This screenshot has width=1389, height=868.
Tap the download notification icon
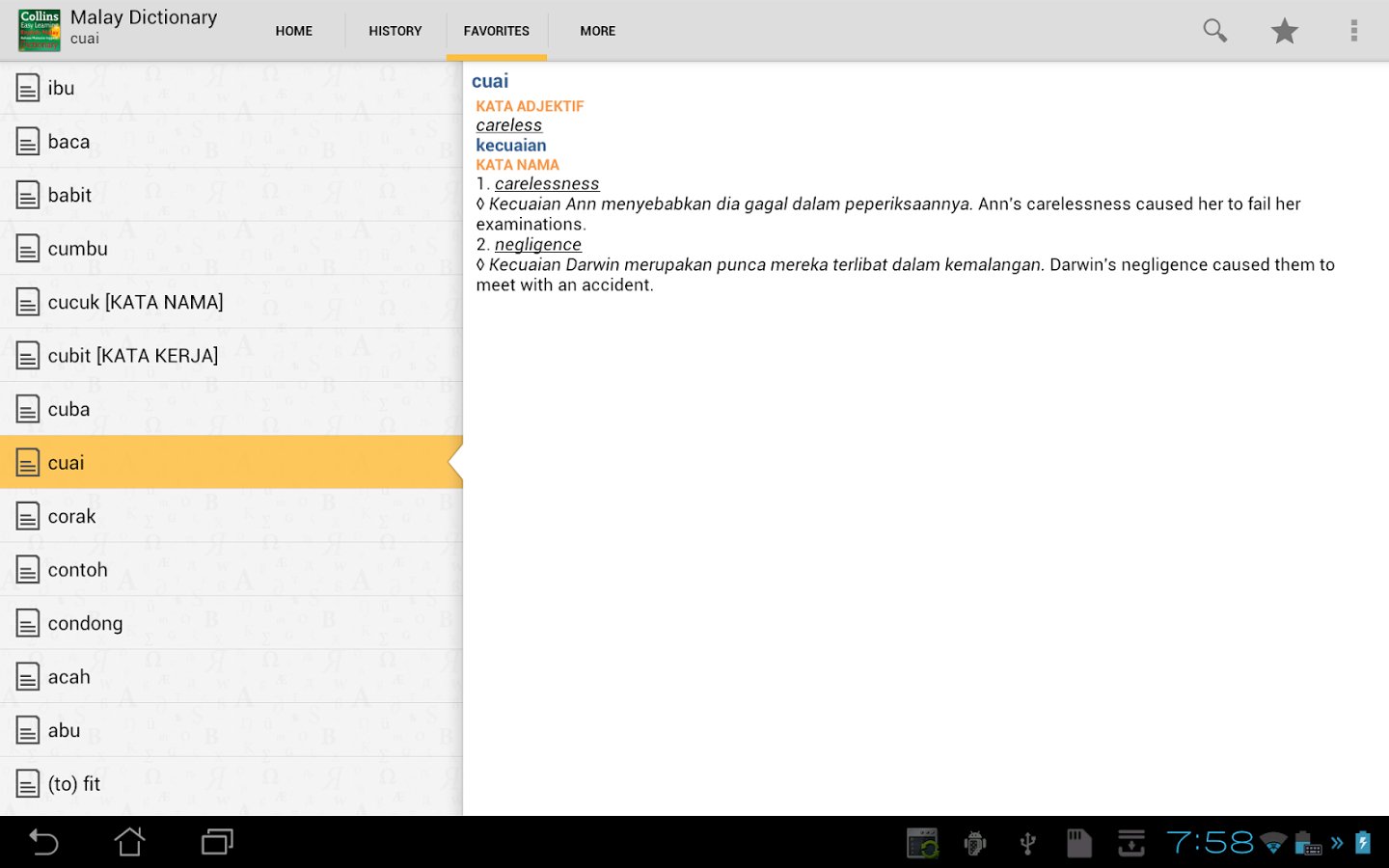click(x=1130, y=844)
